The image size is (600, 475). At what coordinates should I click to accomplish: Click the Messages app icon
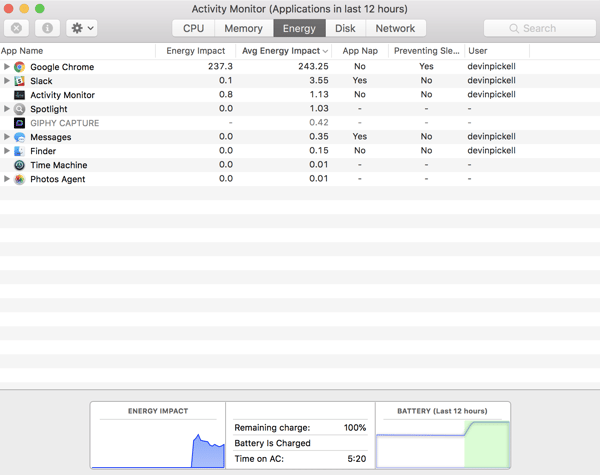[20, 137]
